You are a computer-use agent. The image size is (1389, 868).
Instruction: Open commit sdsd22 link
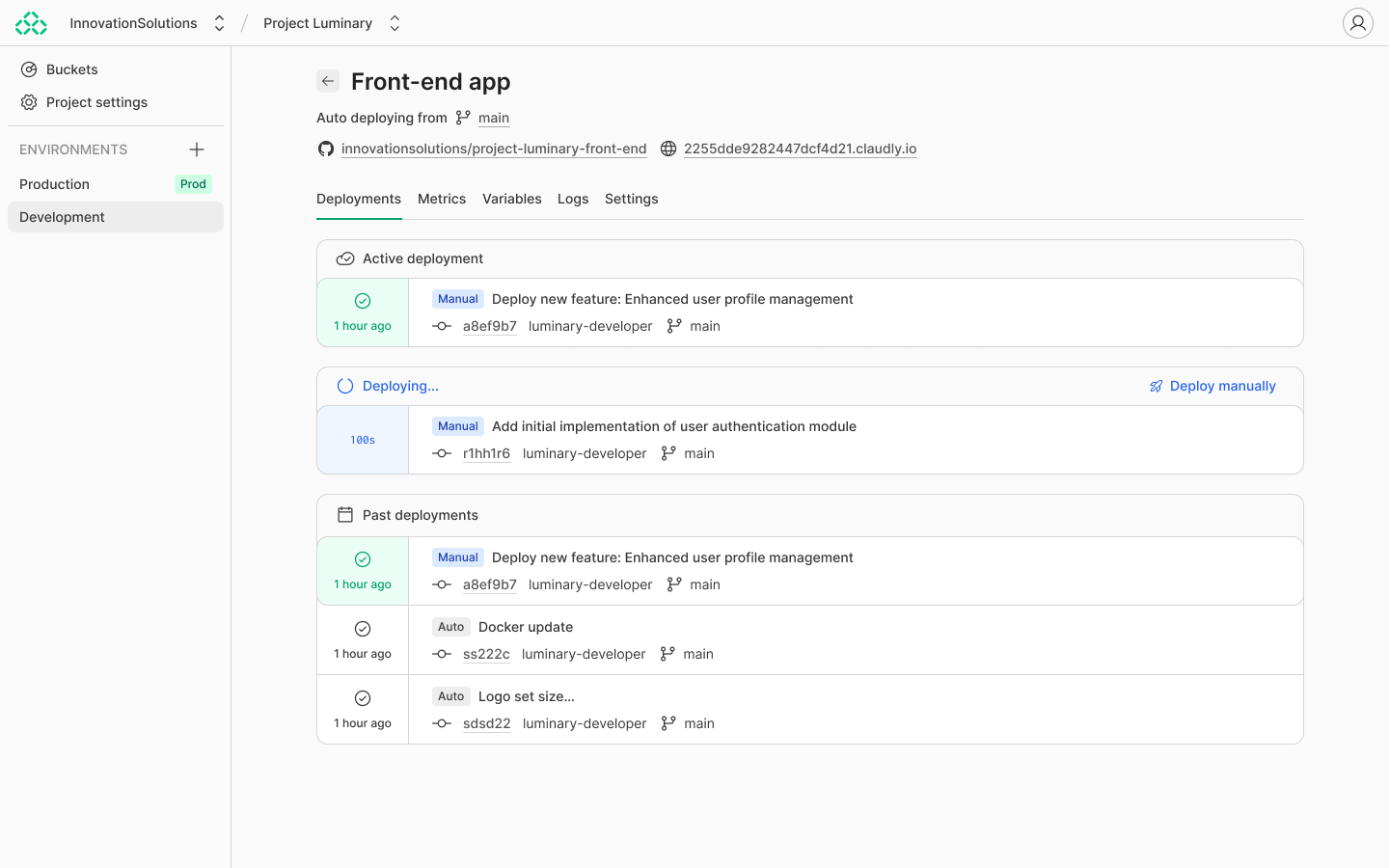(x=487, y=723)
